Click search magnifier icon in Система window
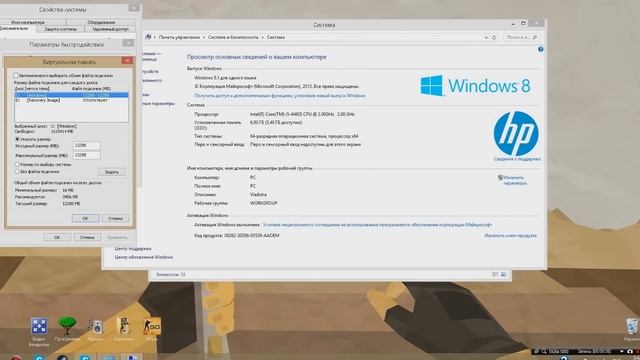 click(535, 37)
